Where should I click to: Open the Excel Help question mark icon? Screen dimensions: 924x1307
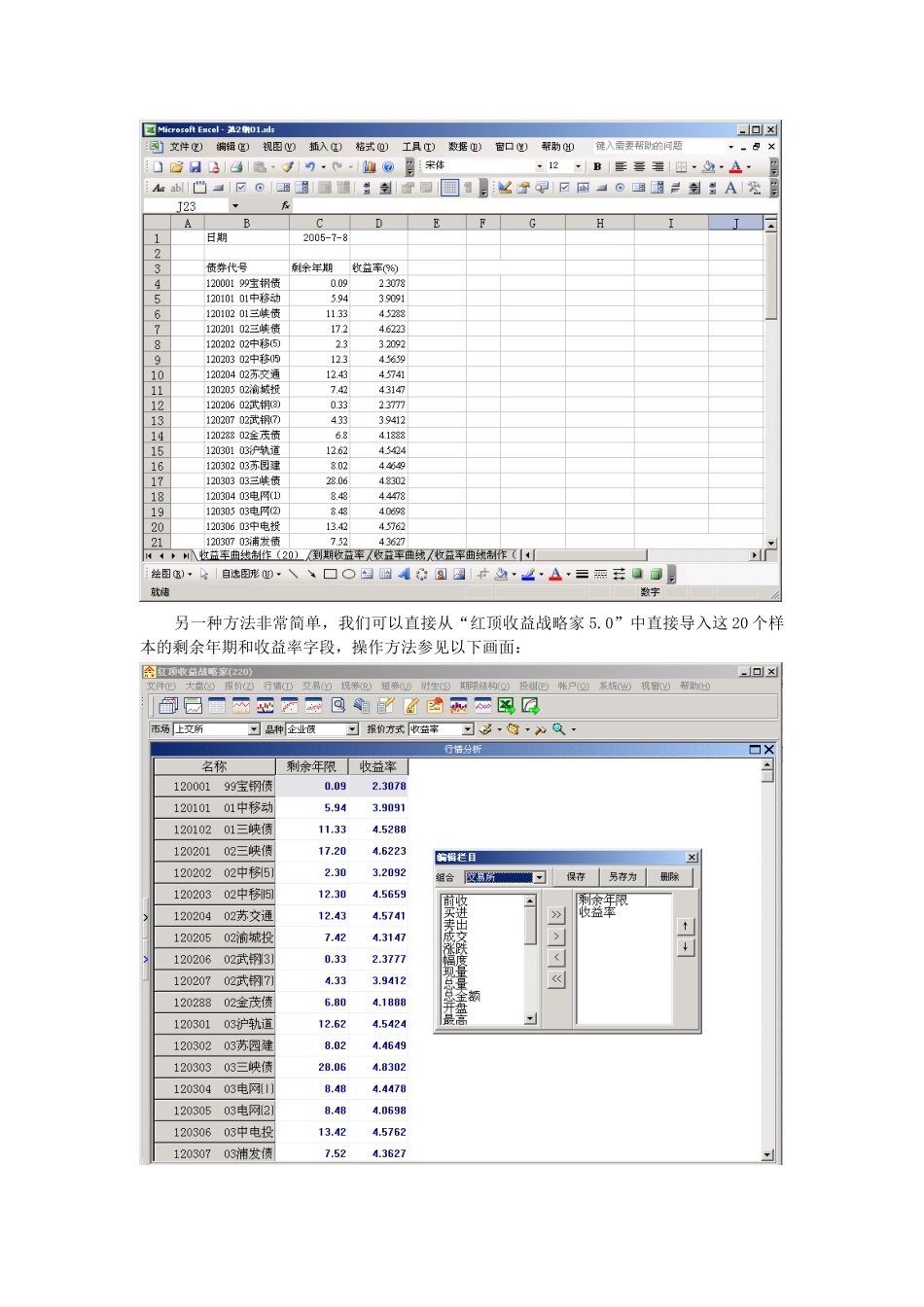click(387, 167)
